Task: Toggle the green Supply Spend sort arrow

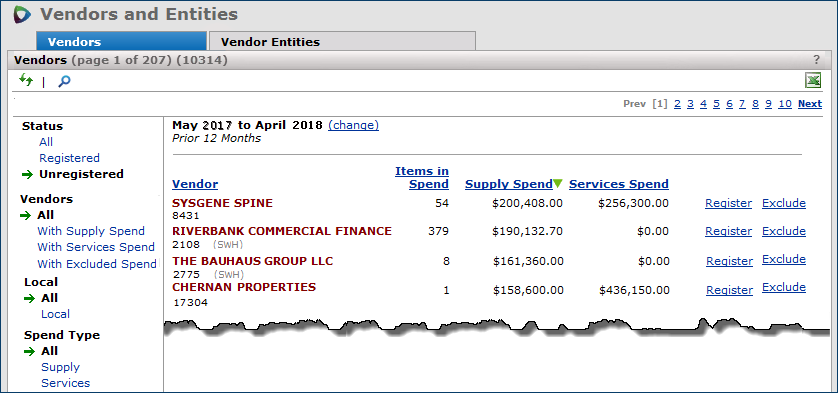Action: [x=558, y=183]
